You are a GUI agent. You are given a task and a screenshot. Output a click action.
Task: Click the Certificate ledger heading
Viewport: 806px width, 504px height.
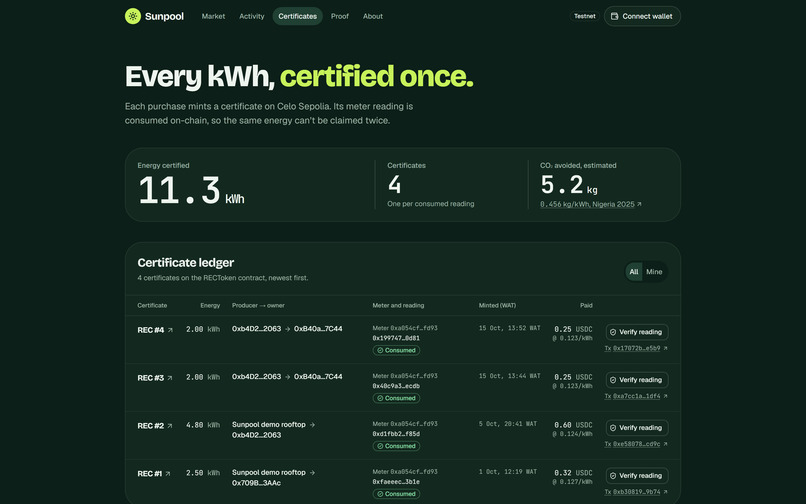coord(186,262)
